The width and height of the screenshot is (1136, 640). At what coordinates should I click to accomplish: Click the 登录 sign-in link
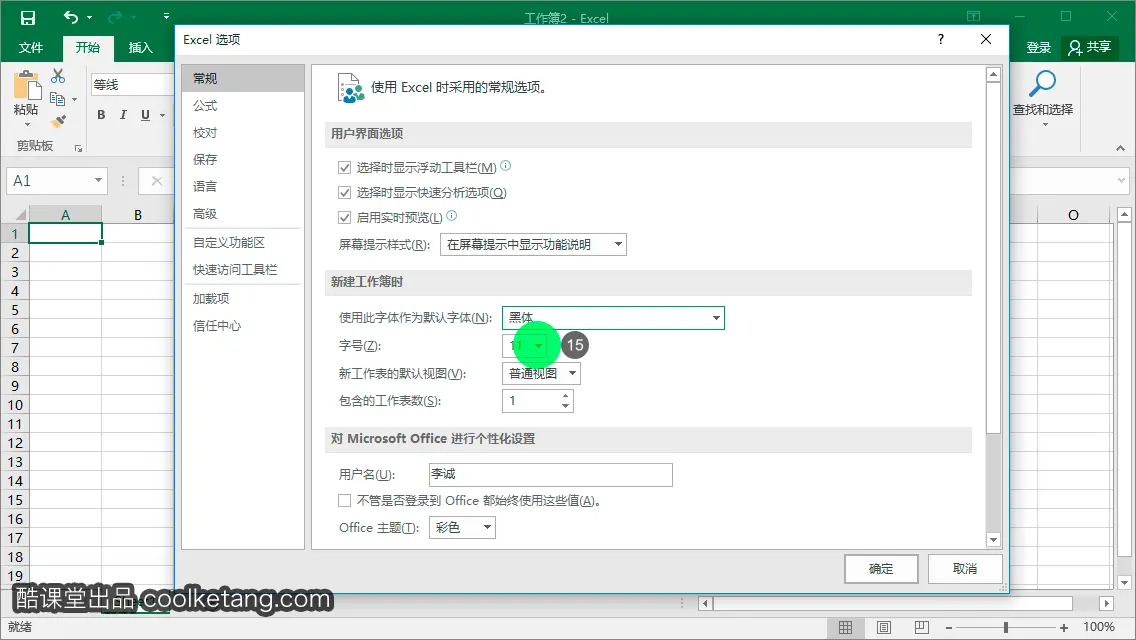[1038, 48]
